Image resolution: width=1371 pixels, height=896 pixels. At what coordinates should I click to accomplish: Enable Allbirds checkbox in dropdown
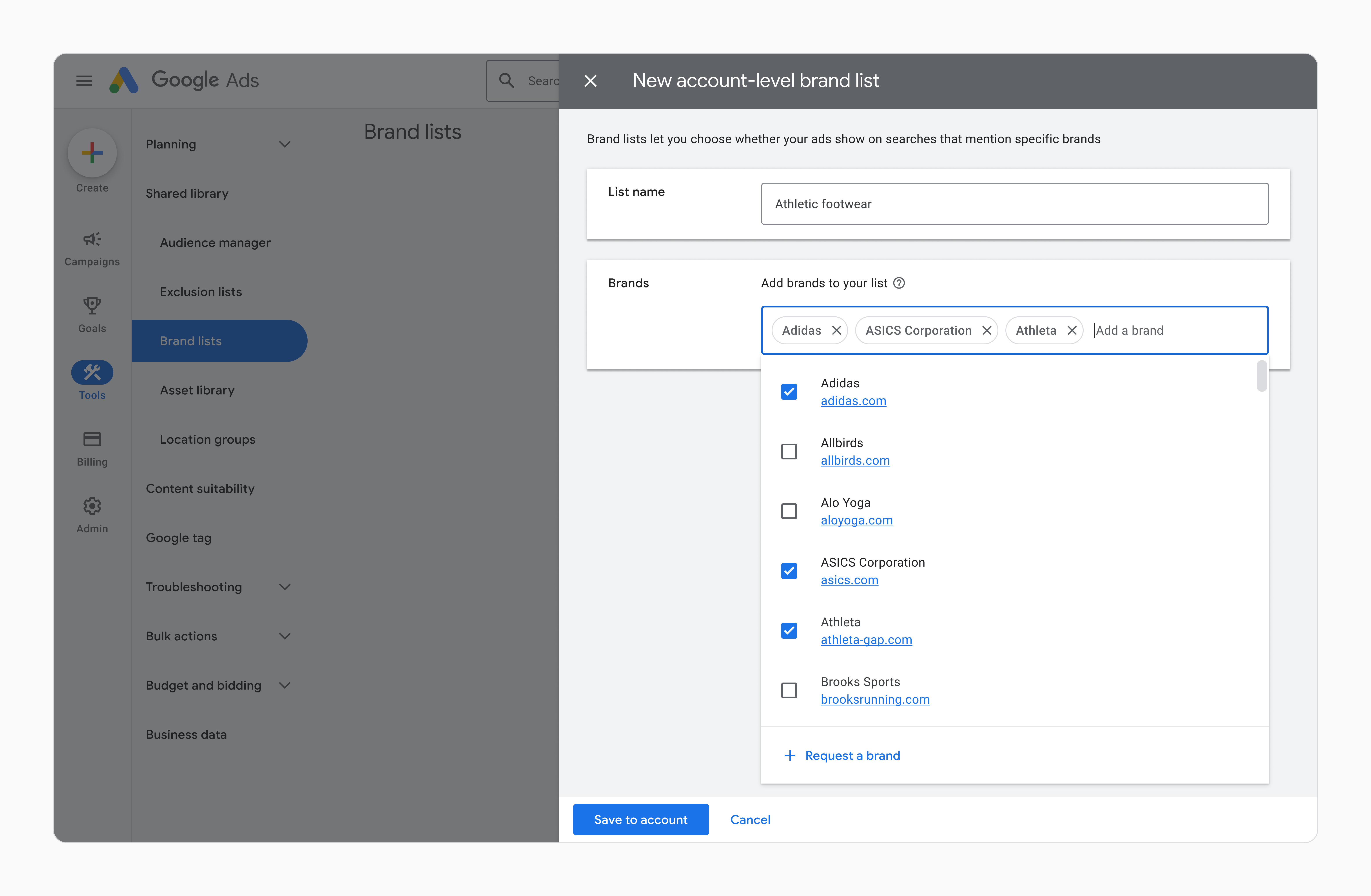(789, 451)
